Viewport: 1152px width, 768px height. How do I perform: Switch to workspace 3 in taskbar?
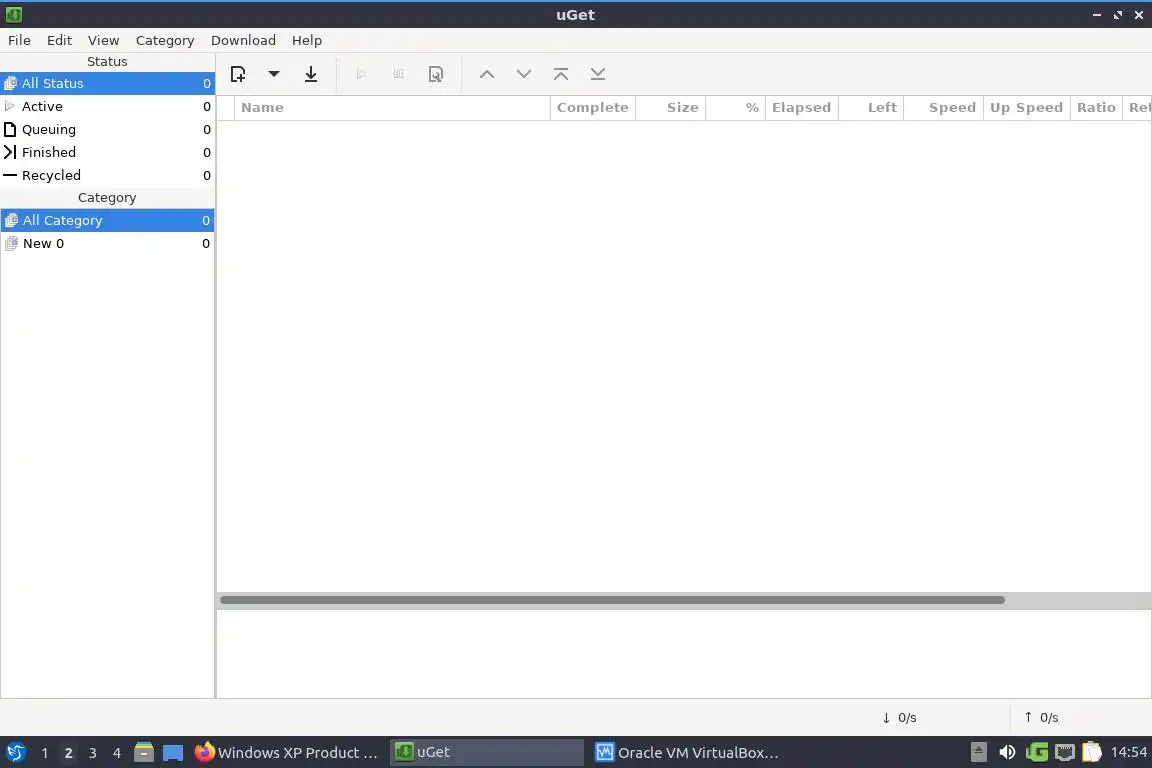[x=93, y=753]
